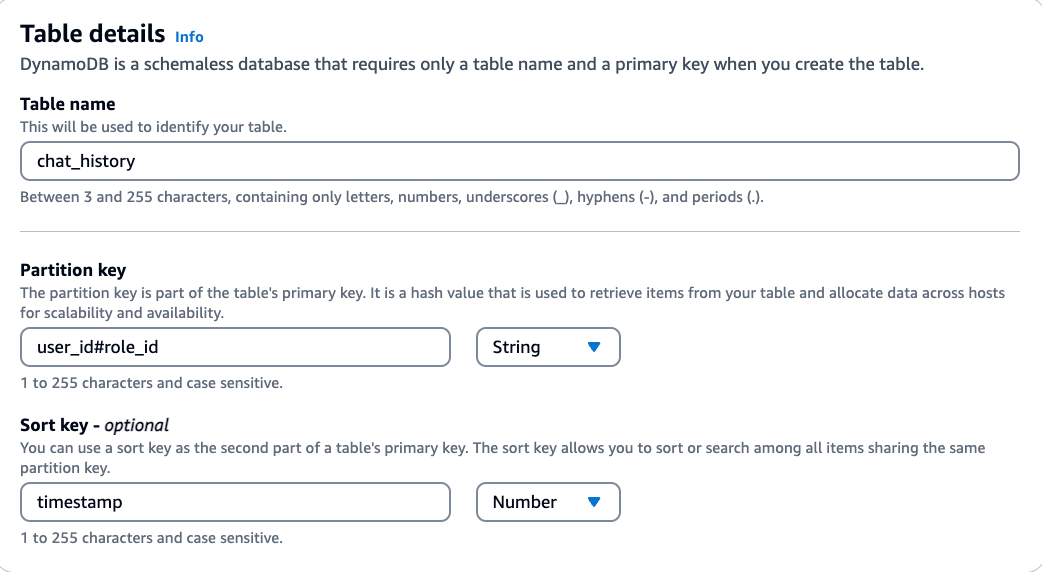Viewport: 1042px width, 572px height.
Task: Click the blue arrow in the String dropdown
Action: (x=593, y=347)
